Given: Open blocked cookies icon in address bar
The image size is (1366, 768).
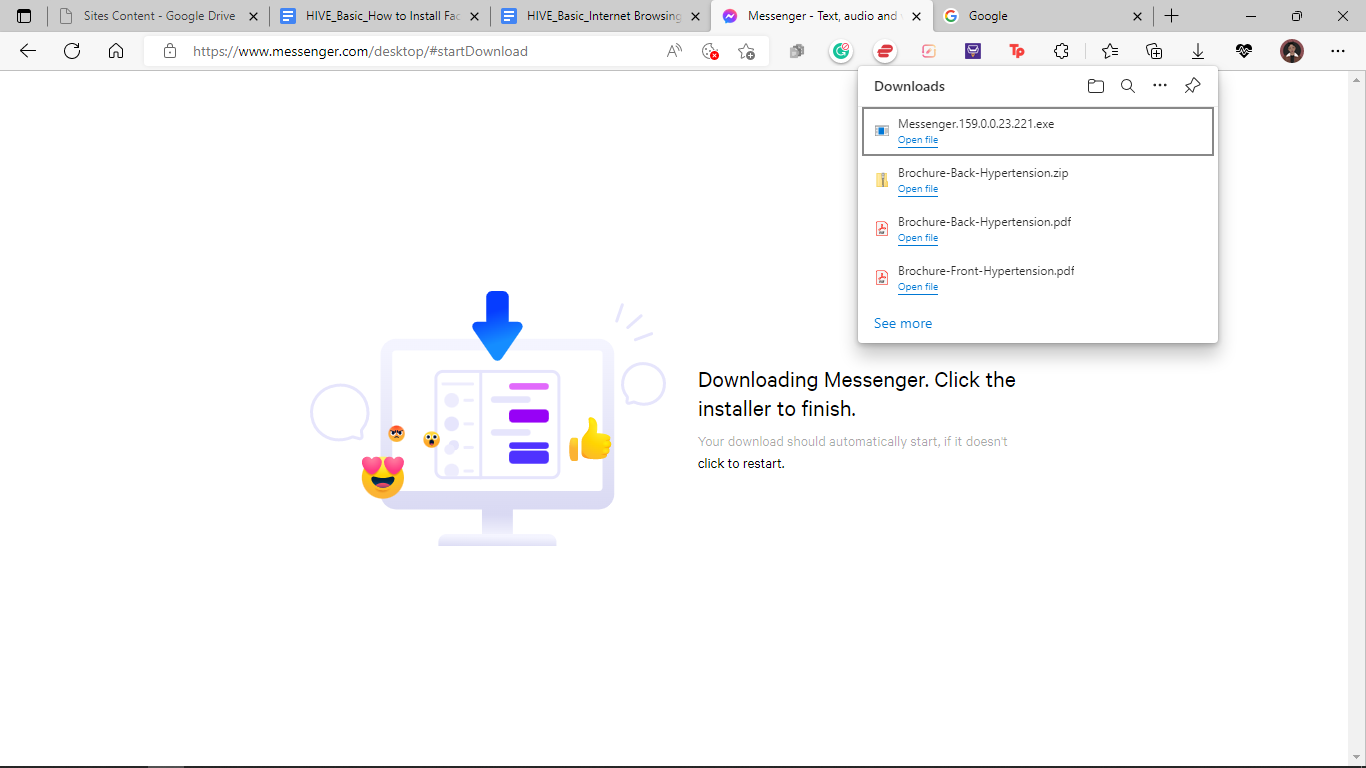Looking at the screenshot, I should point(711,51).
